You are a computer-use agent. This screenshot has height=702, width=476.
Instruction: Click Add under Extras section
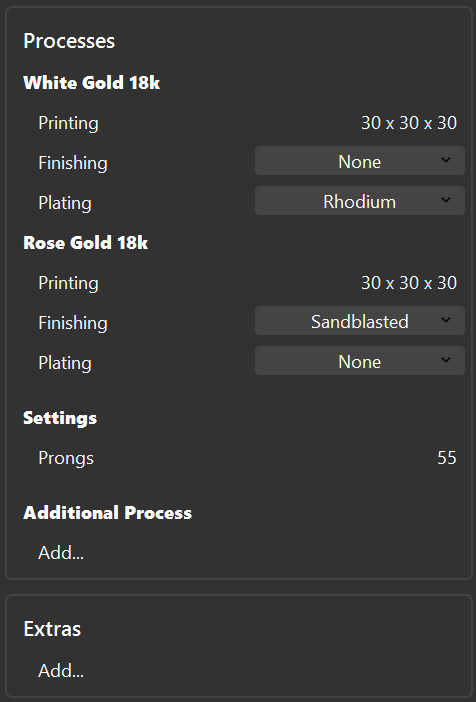61,671
